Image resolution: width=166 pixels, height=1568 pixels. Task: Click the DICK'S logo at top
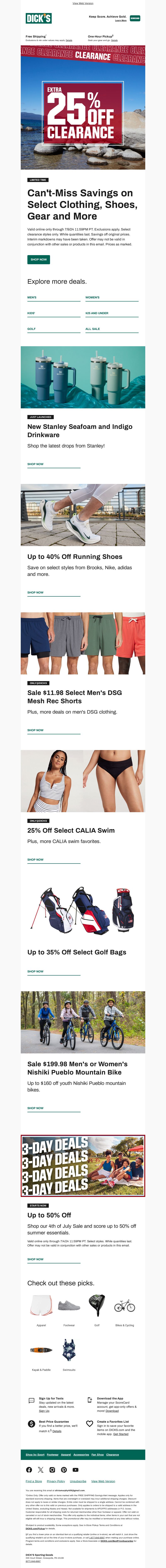pyautogui.click(x=38, y=18)
